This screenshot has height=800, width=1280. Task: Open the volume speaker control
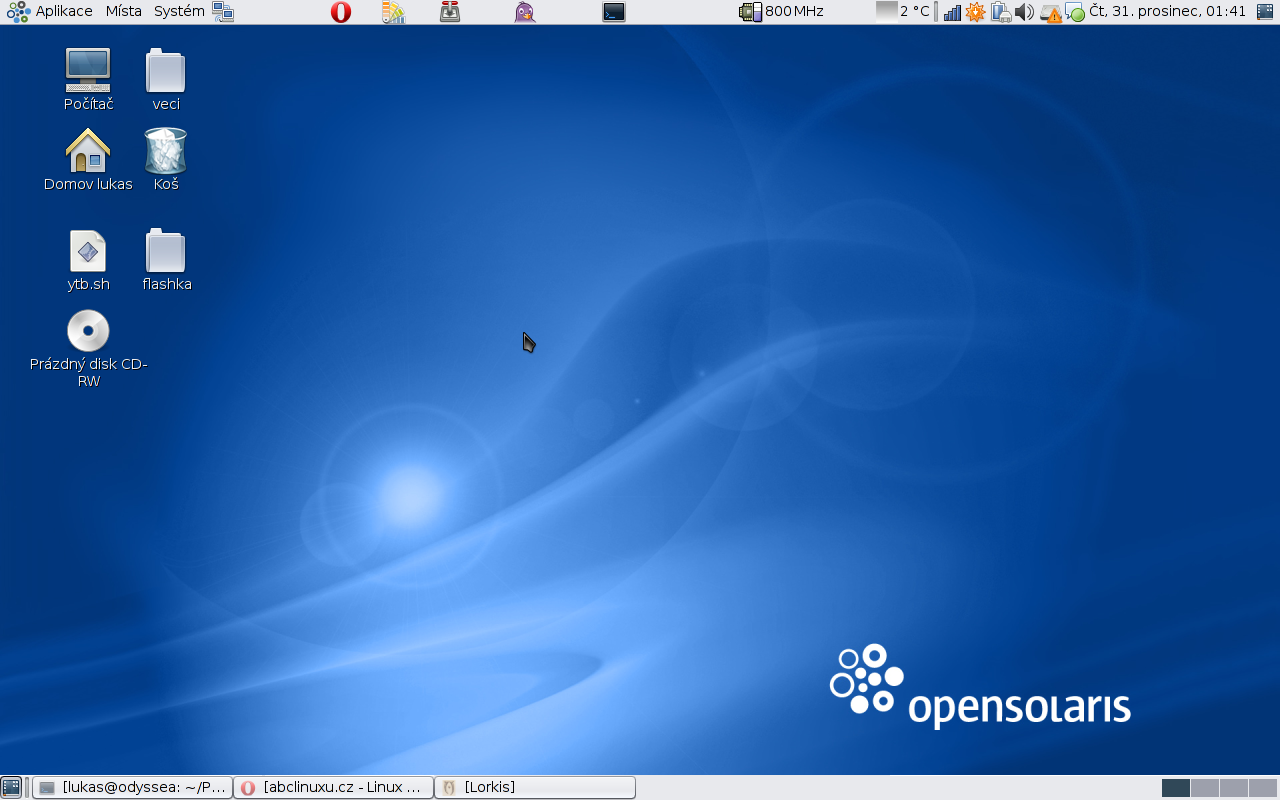[x=1024, y=12]
